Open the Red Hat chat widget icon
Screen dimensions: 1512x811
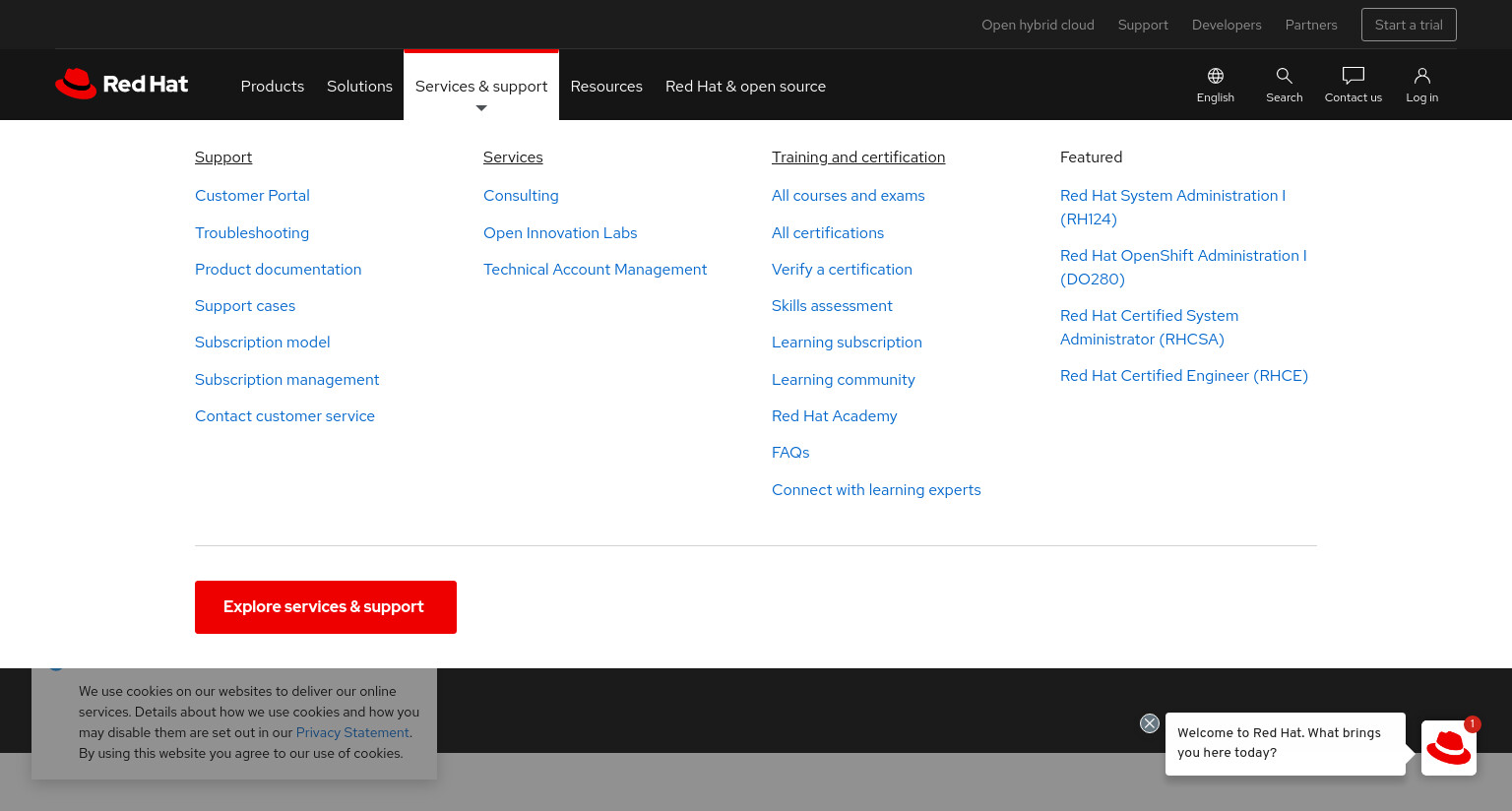(x=1449, y=748)
